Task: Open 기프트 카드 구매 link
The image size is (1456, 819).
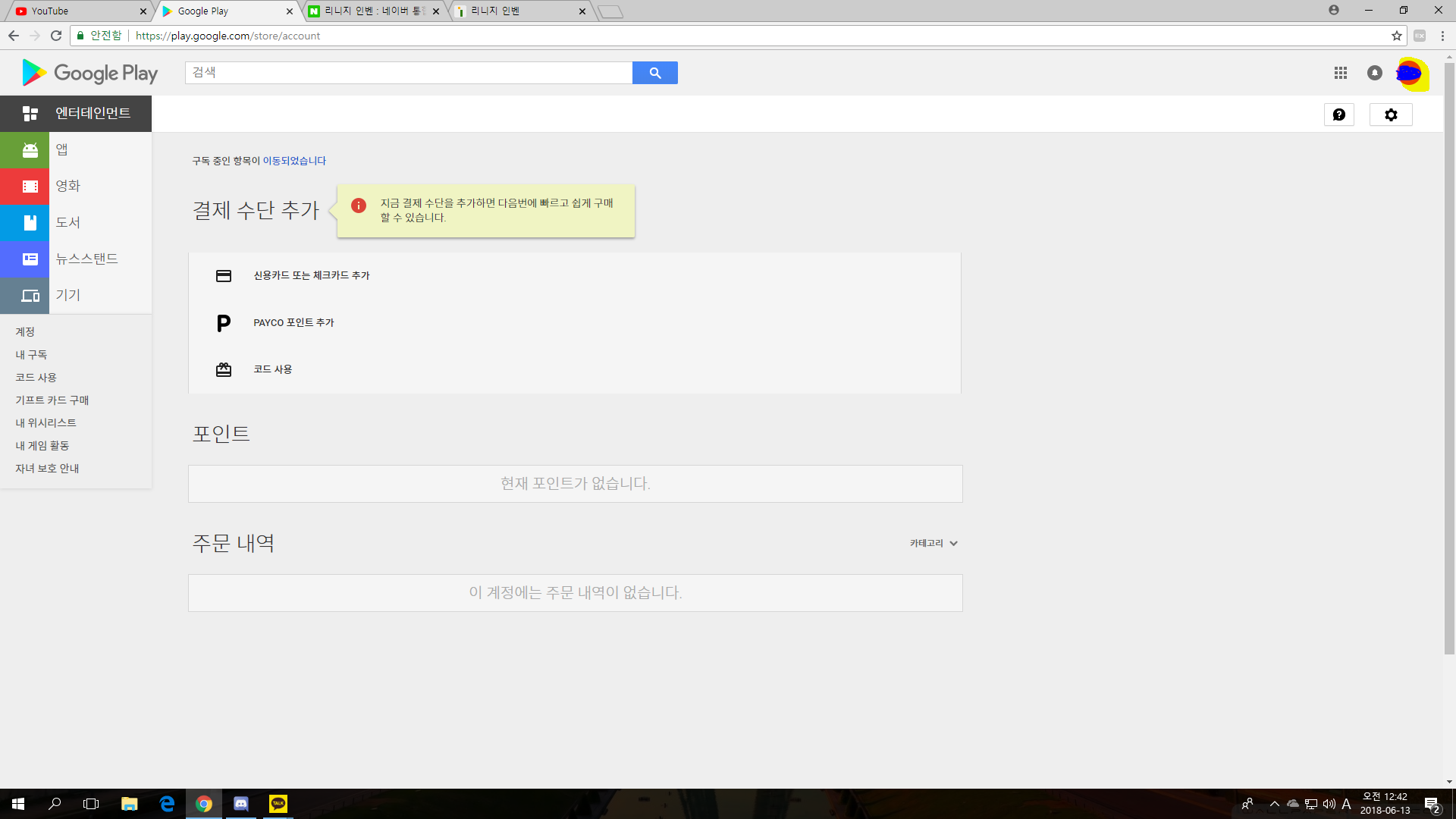Action: pos(52,400)
